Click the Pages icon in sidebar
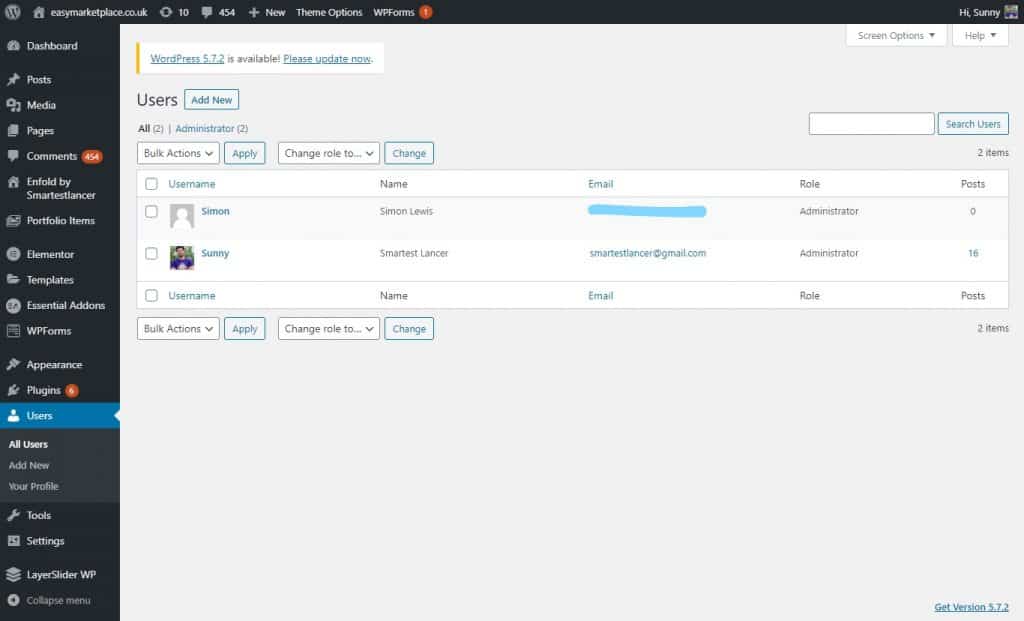 click(13, 131)
